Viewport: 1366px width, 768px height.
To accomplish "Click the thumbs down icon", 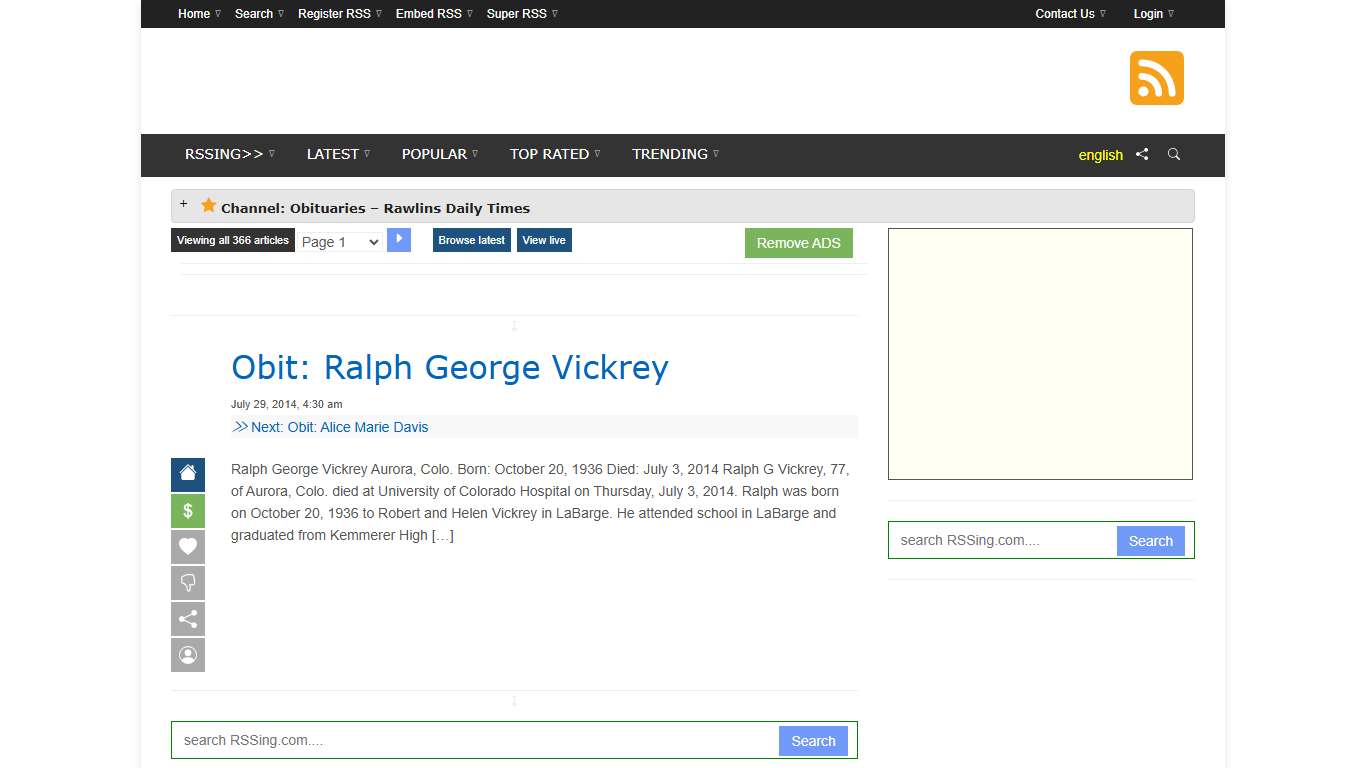I will tap(188, 583).
